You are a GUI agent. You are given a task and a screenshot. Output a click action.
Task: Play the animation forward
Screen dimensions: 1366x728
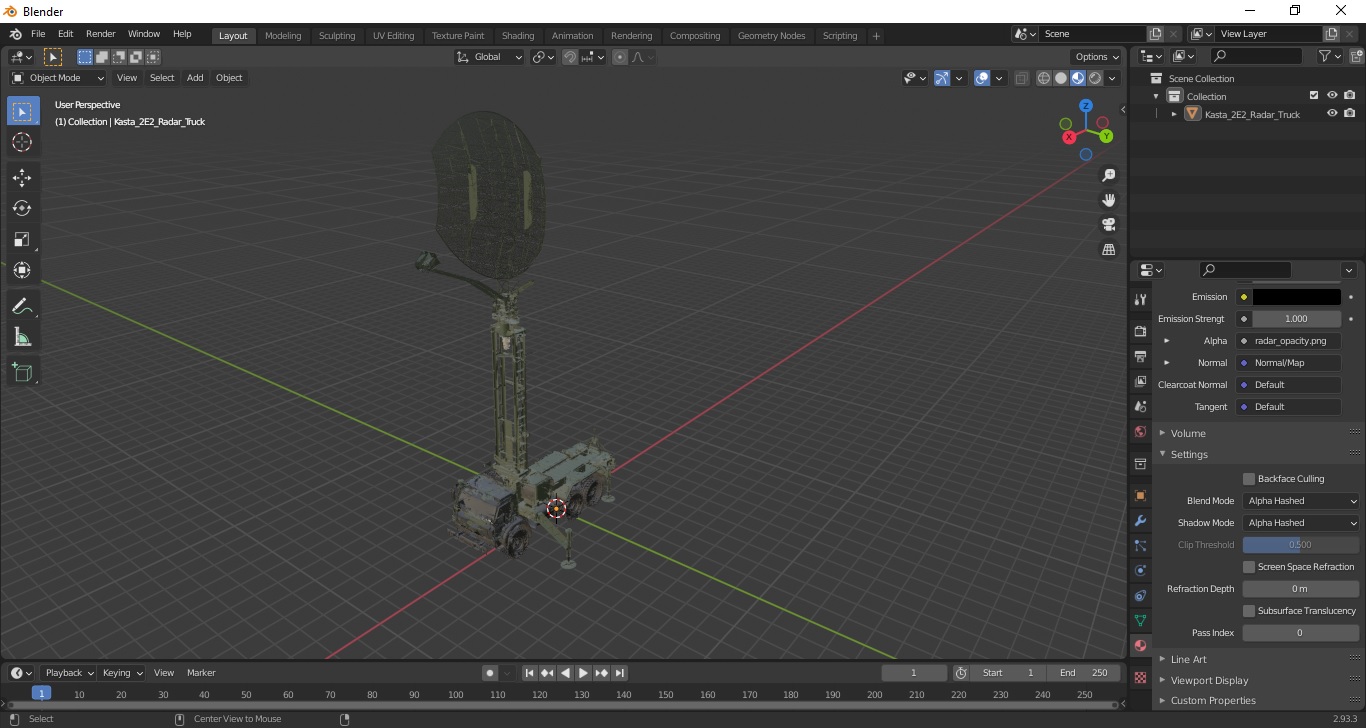[x=584, y=673]
